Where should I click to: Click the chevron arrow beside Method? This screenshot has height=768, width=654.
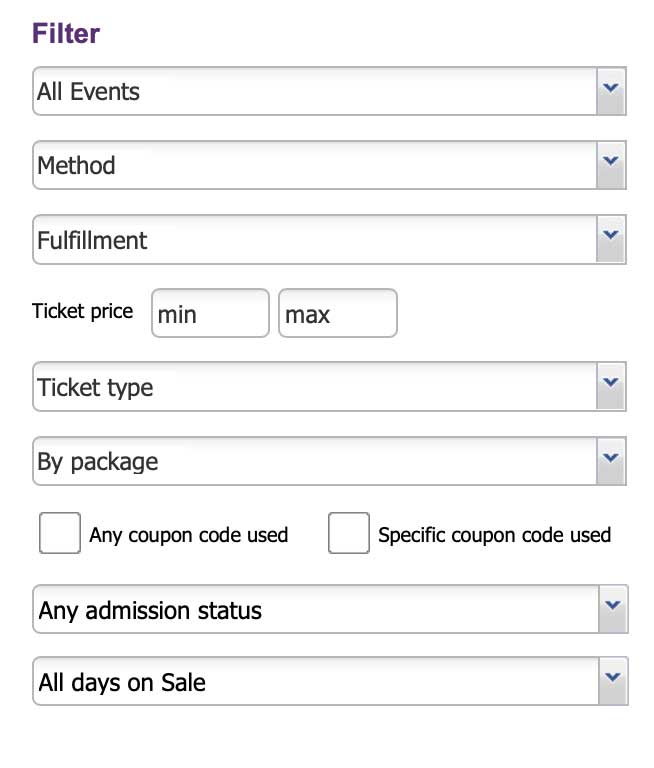[611, 165]
